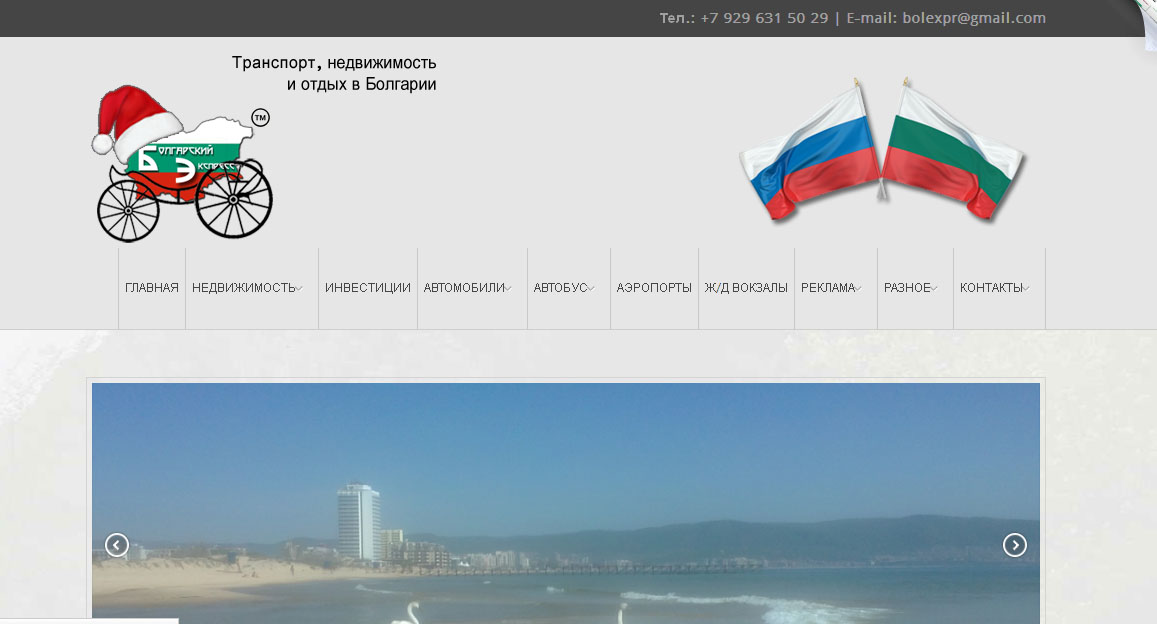The width and height of the screenshot is (1157, 624).
Task: Click the TM trademark symbol near logo
Action: tap(260, 117)
